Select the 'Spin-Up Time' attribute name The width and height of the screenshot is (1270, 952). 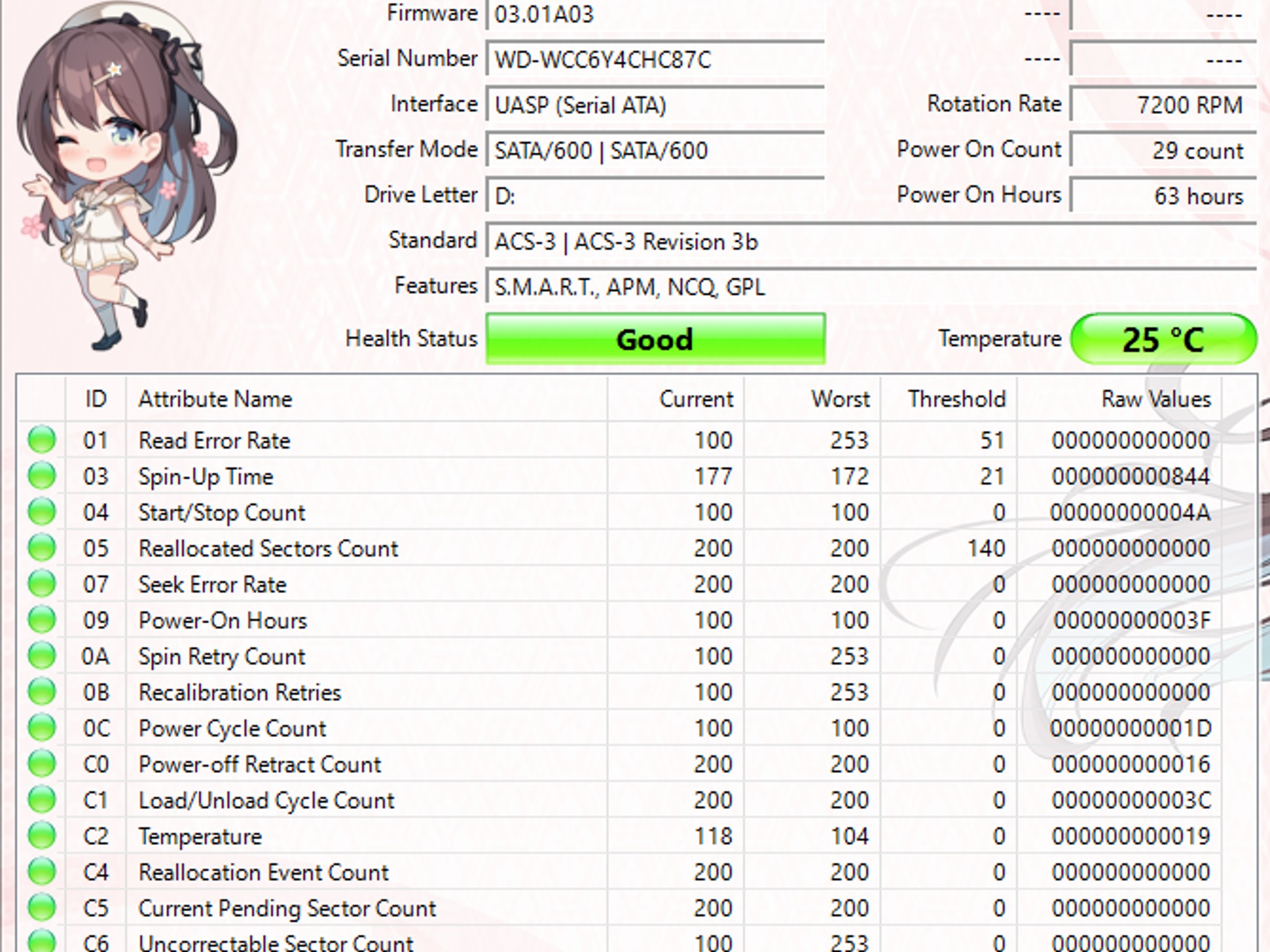click(206, 477)
